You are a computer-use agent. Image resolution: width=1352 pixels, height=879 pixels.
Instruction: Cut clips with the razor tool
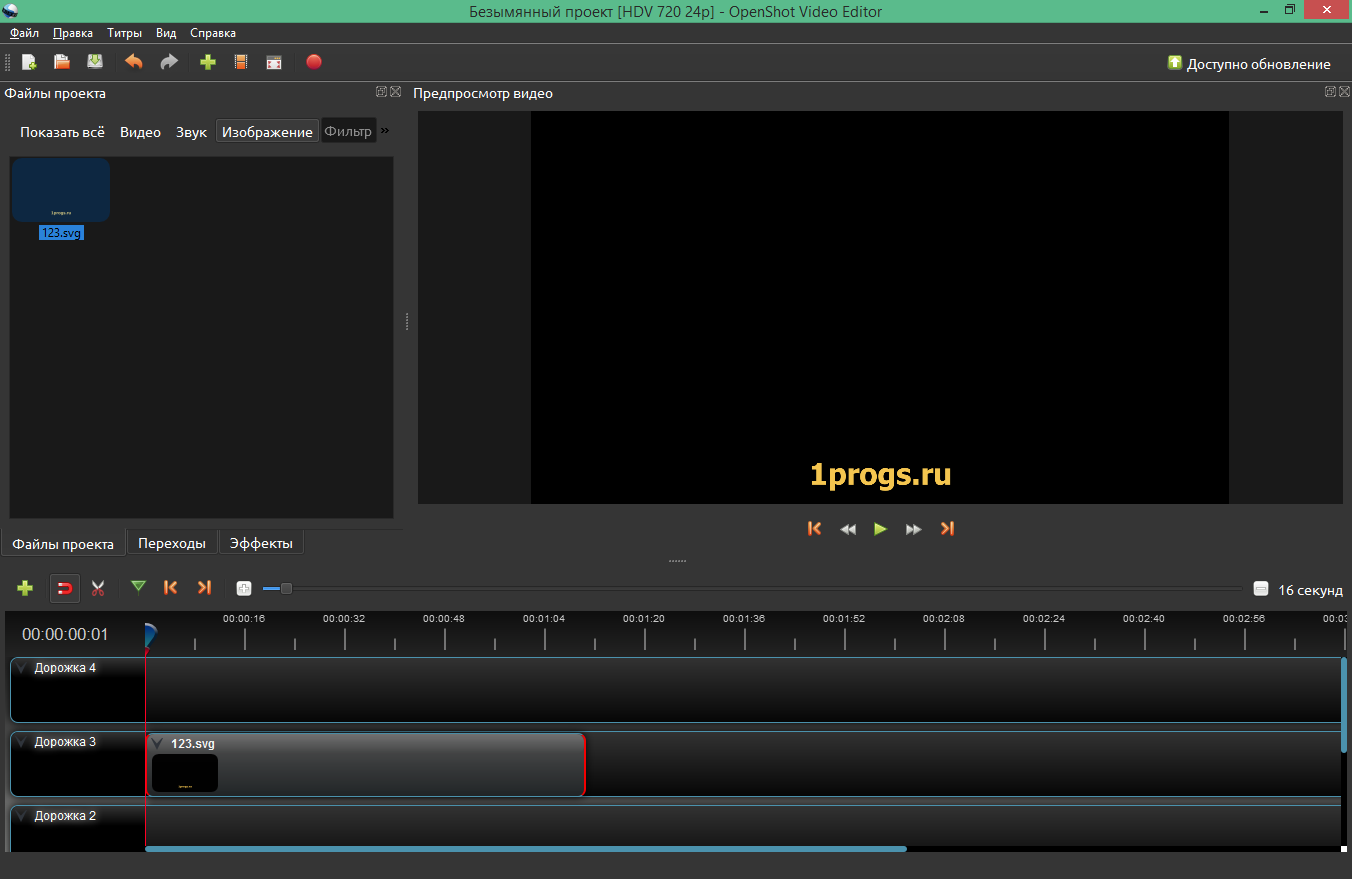(x=98, y=587)
